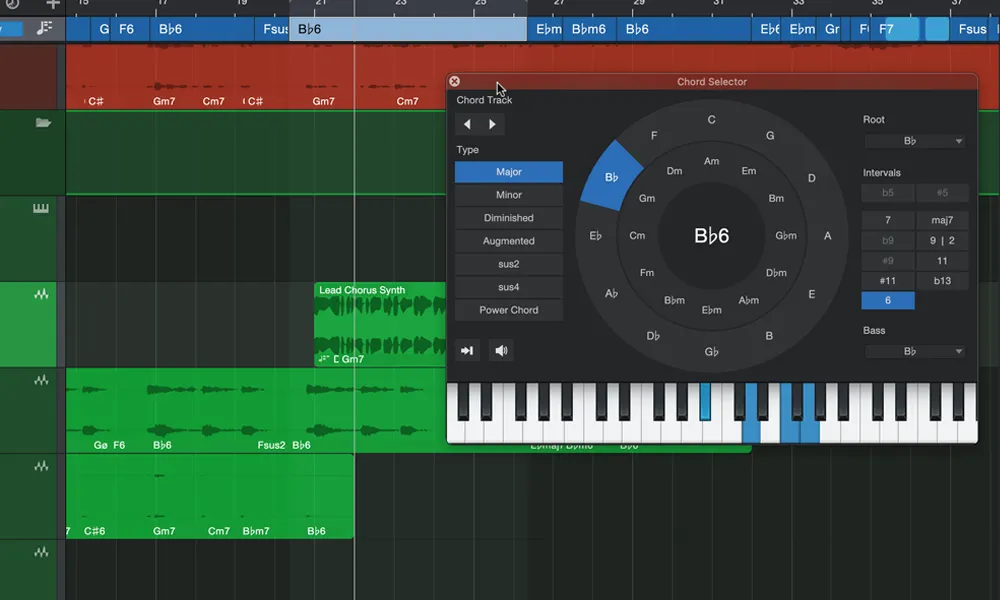Choose Ab on the outer chord wheel
Image resolution: width=1000 pixels, height=600 pixels.
point(611,293)
